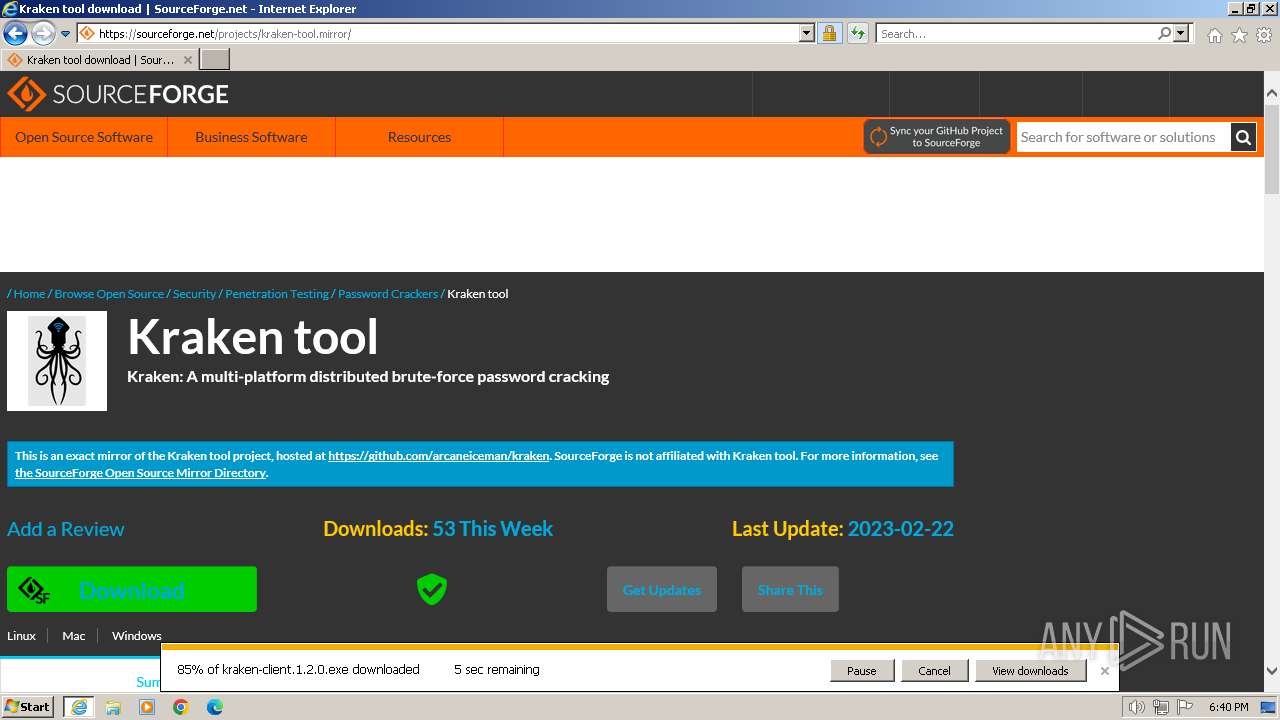Open the media player taskbar icon

pyautogui.click(x=147, y=707)
